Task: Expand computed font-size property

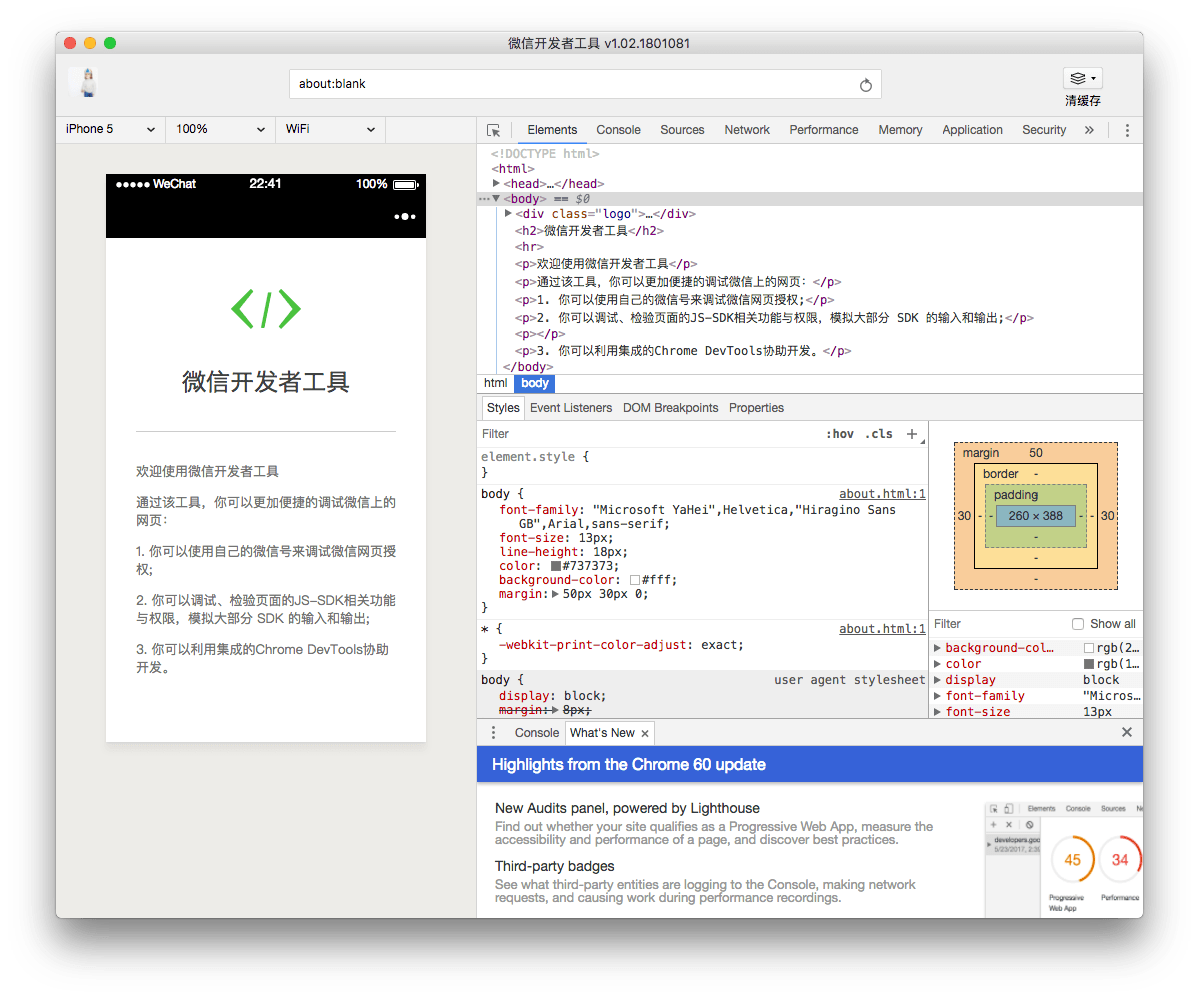Action: (937, 712)
